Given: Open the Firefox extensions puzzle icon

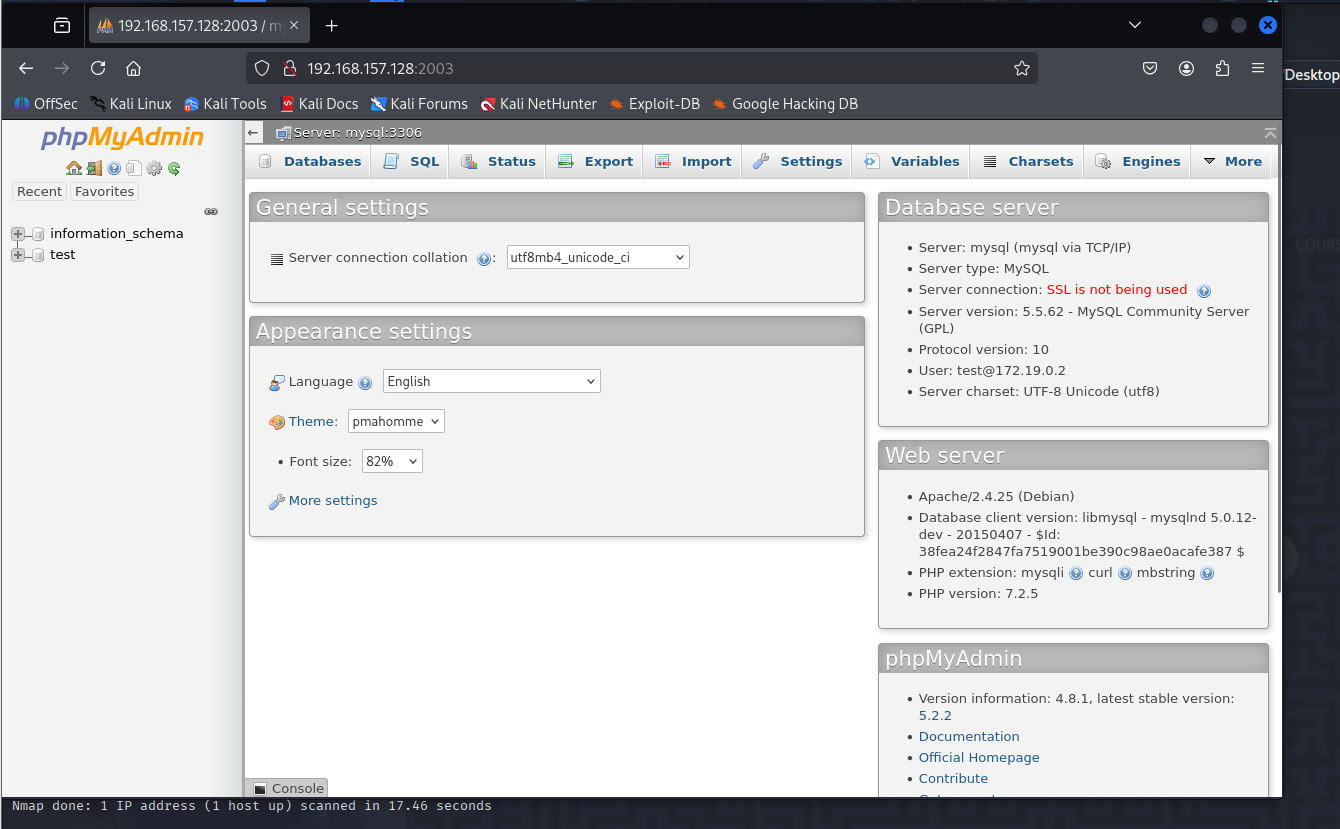Looking at the screenshot, I should 1222,68.
